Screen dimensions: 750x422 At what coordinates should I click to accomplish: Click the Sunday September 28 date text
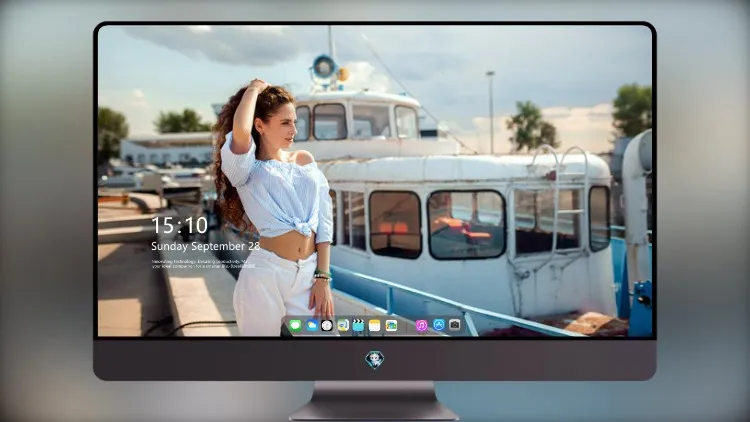pos(206,246)
